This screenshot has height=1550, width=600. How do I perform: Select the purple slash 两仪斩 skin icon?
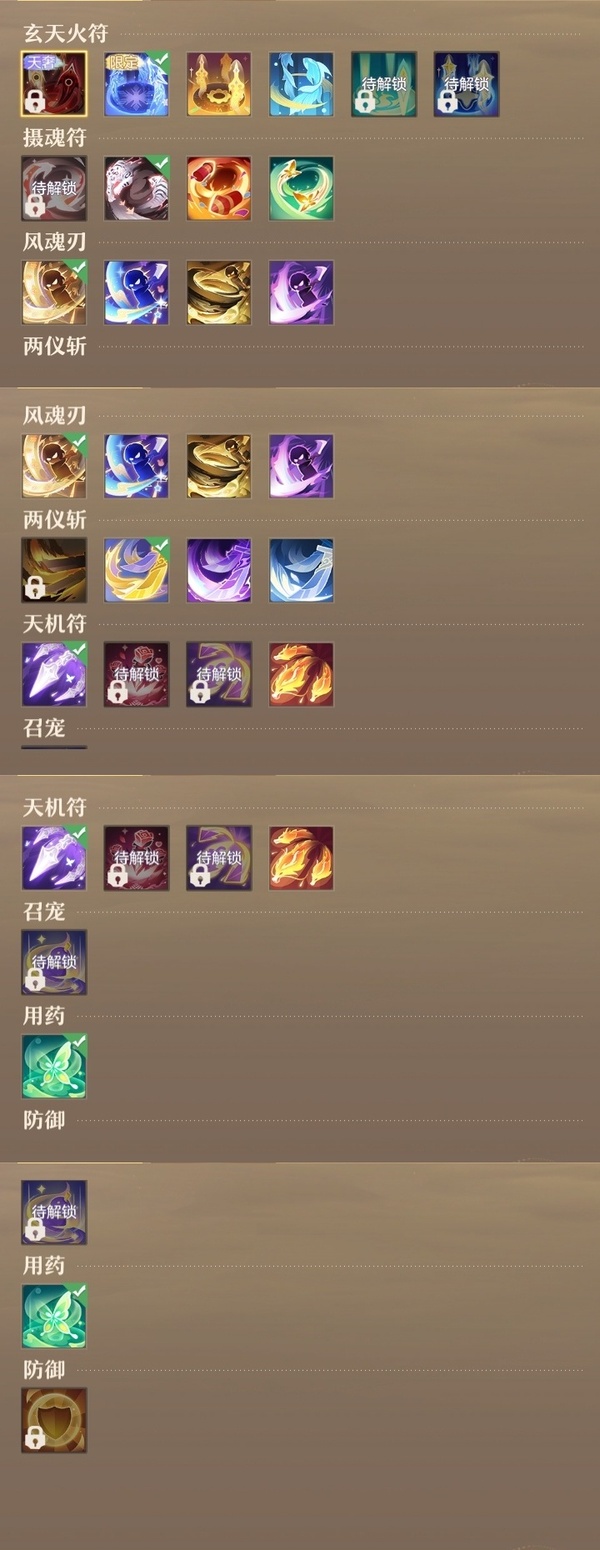point(218,570)
